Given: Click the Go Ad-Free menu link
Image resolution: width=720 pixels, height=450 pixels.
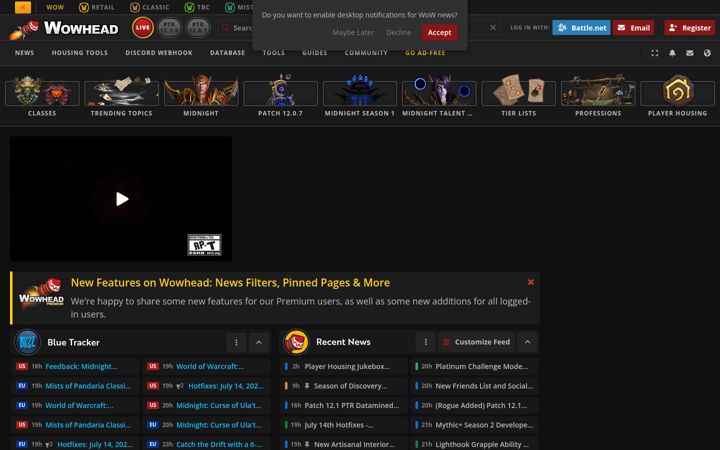Looking at the screenshot, I should 425,53.
